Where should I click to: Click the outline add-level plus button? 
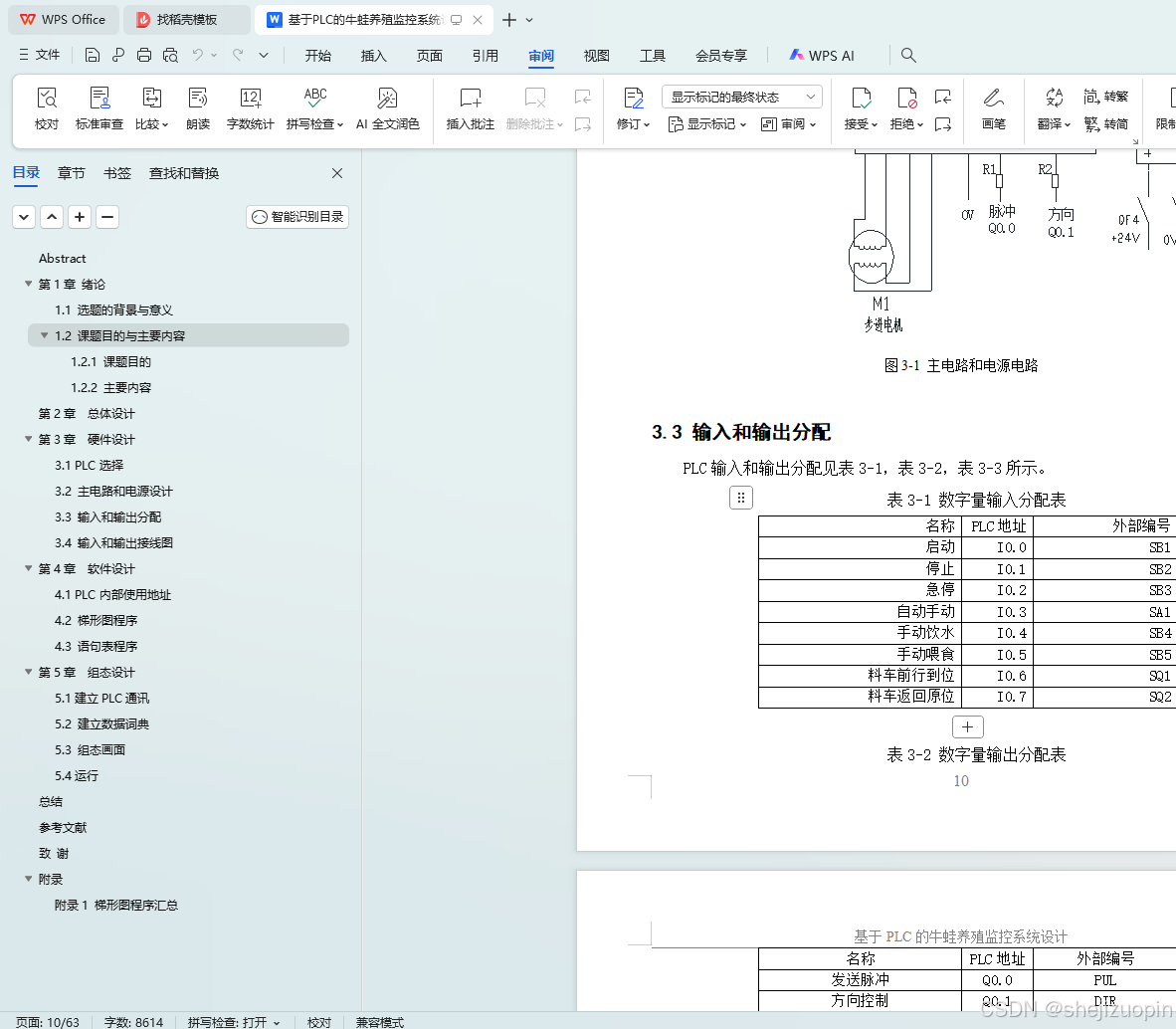(x=80, y=217)
